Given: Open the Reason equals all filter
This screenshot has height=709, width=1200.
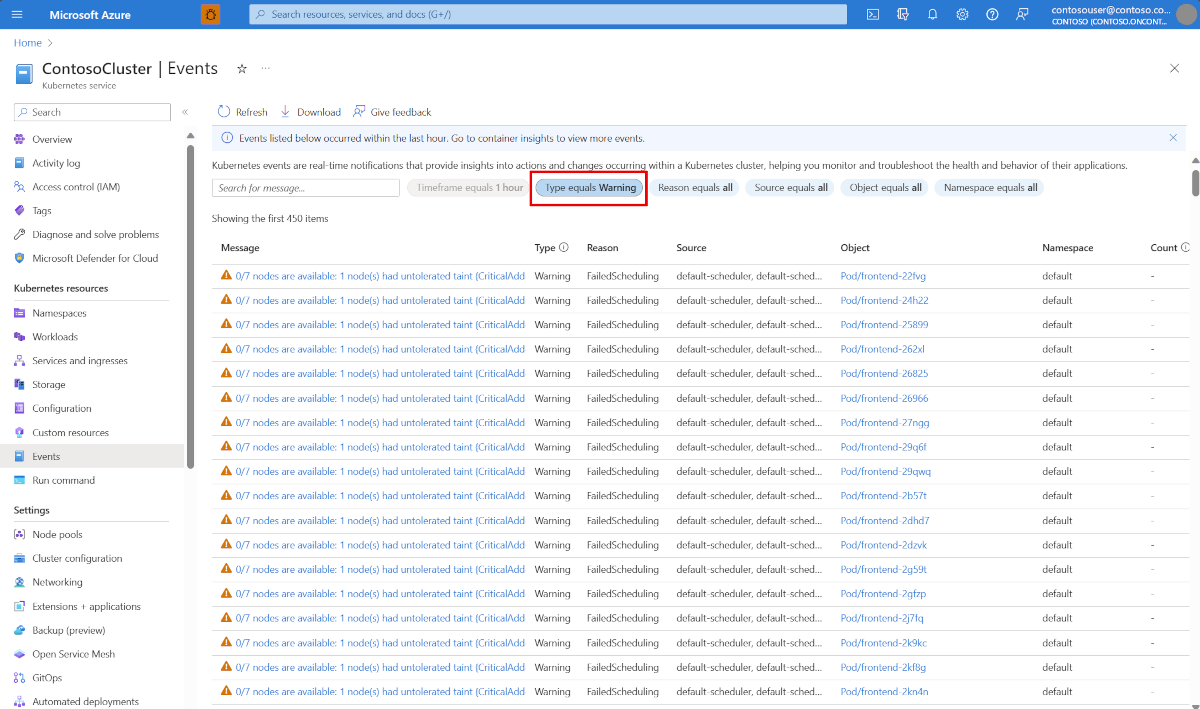Looking at the screenshot, I should (694, 188).
